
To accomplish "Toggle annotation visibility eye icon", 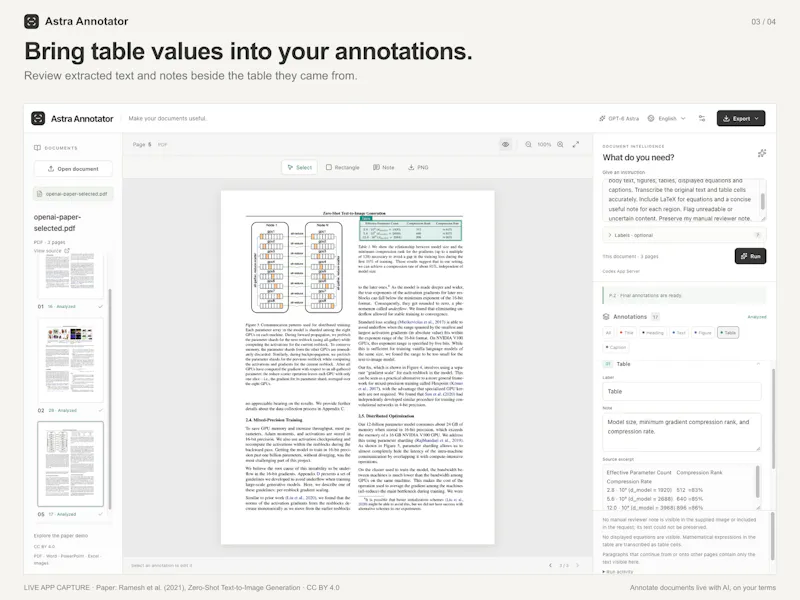I will (x=505, y=144).
